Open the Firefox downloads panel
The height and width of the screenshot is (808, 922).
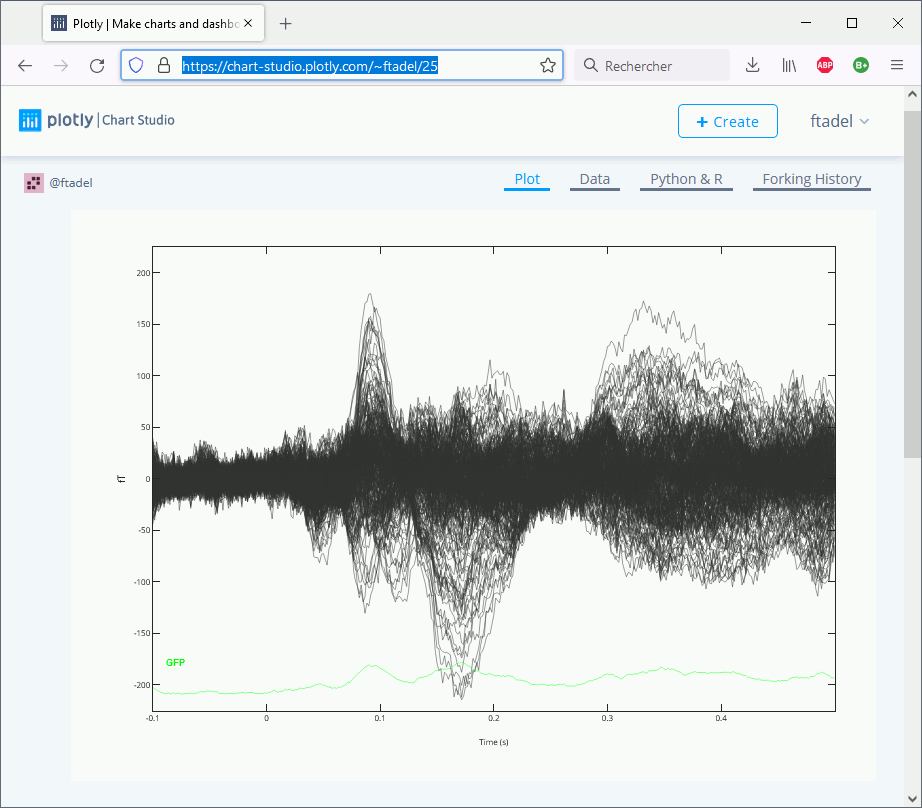click(x=753, y=66)
